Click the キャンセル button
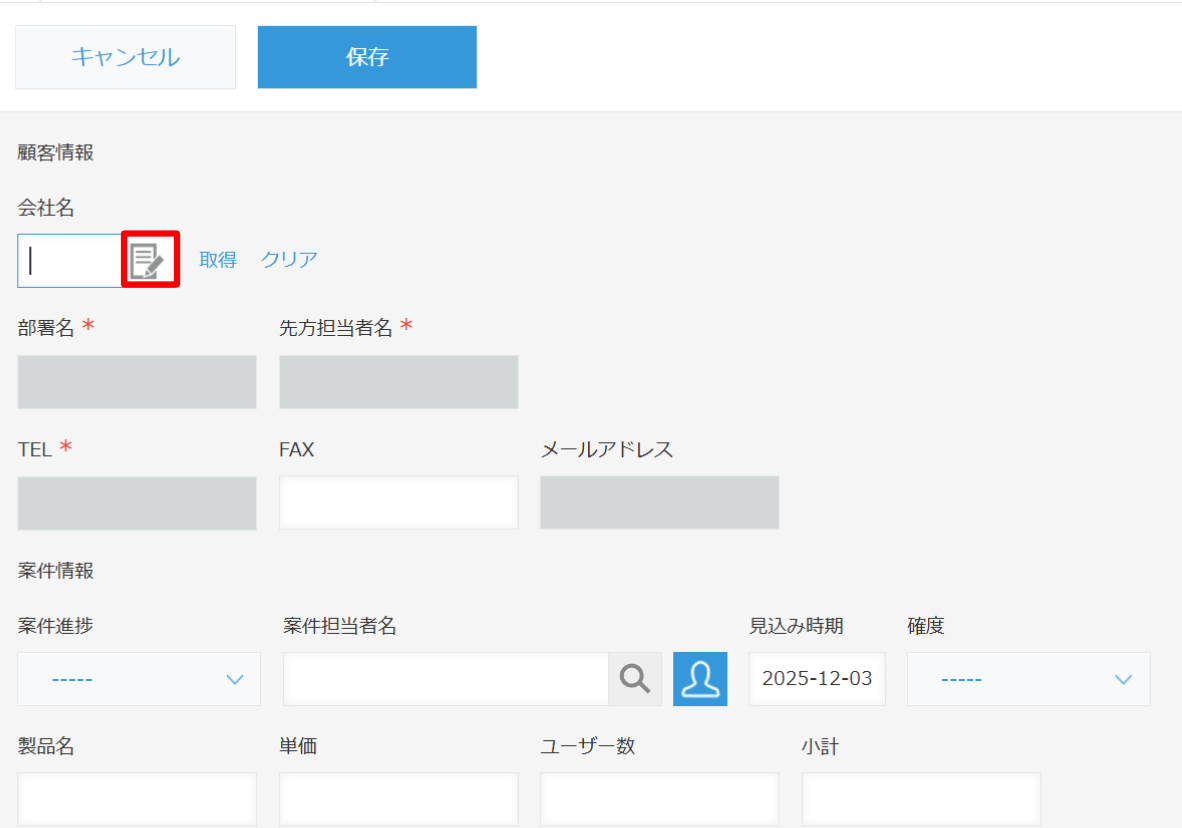The height and width of the screenshot is (828, 1182). point(125,57)
